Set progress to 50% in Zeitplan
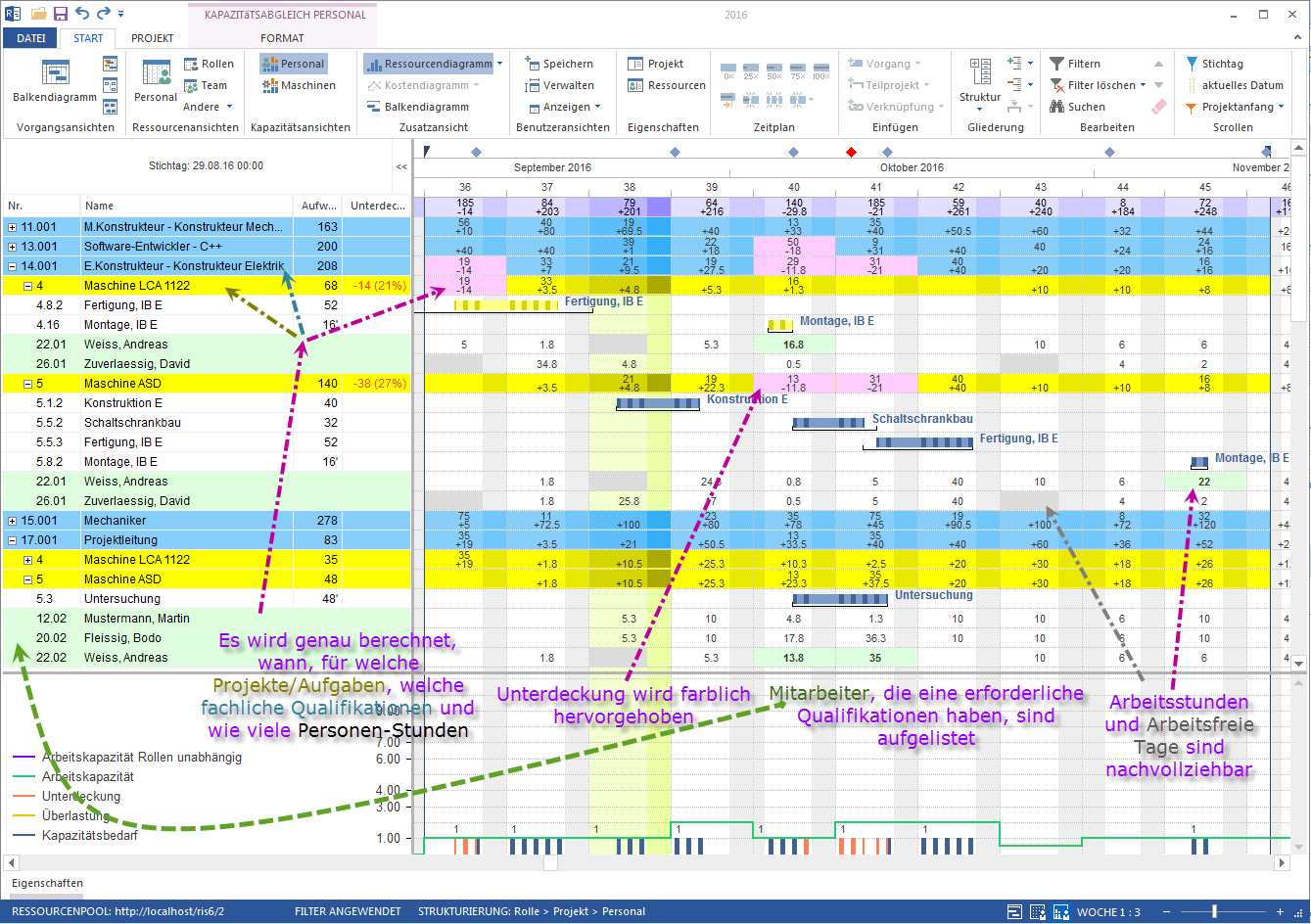This screenshot has width=1311, height=924. (774, 69)
